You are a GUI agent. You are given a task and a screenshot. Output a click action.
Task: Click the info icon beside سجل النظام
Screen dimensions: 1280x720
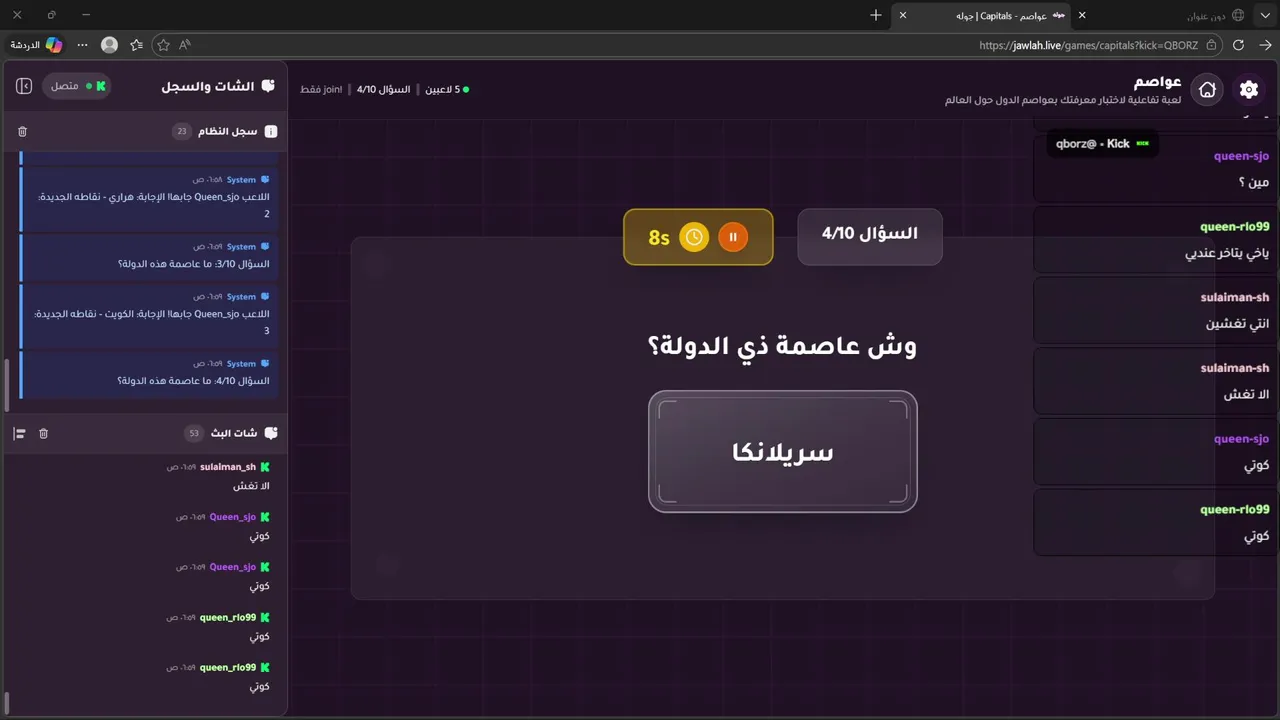pos(270,131)
